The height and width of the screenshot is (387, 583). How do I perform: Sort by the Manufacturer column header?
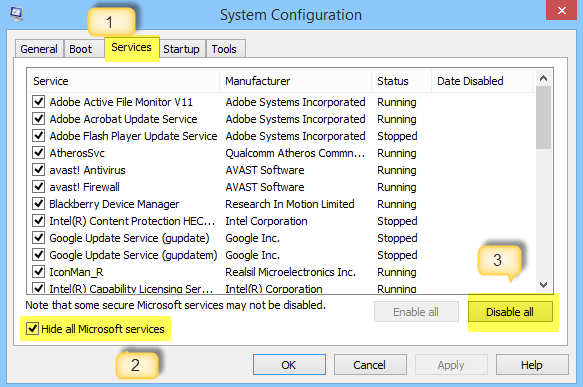pyautogui.click(x=296, y=81)
